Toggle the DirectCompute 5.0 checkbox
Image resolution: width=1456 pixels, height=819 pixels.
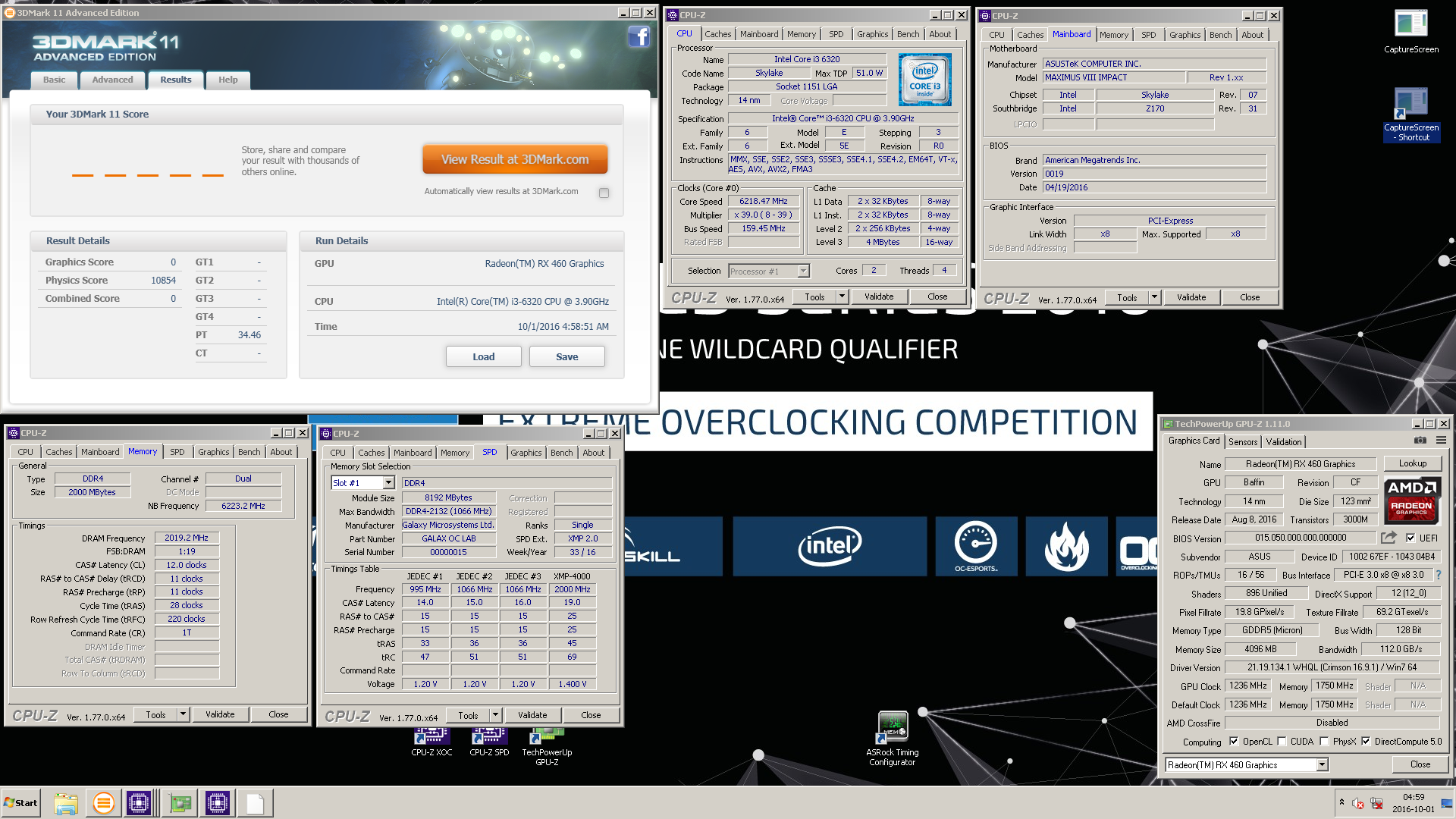pos(1366,741)
